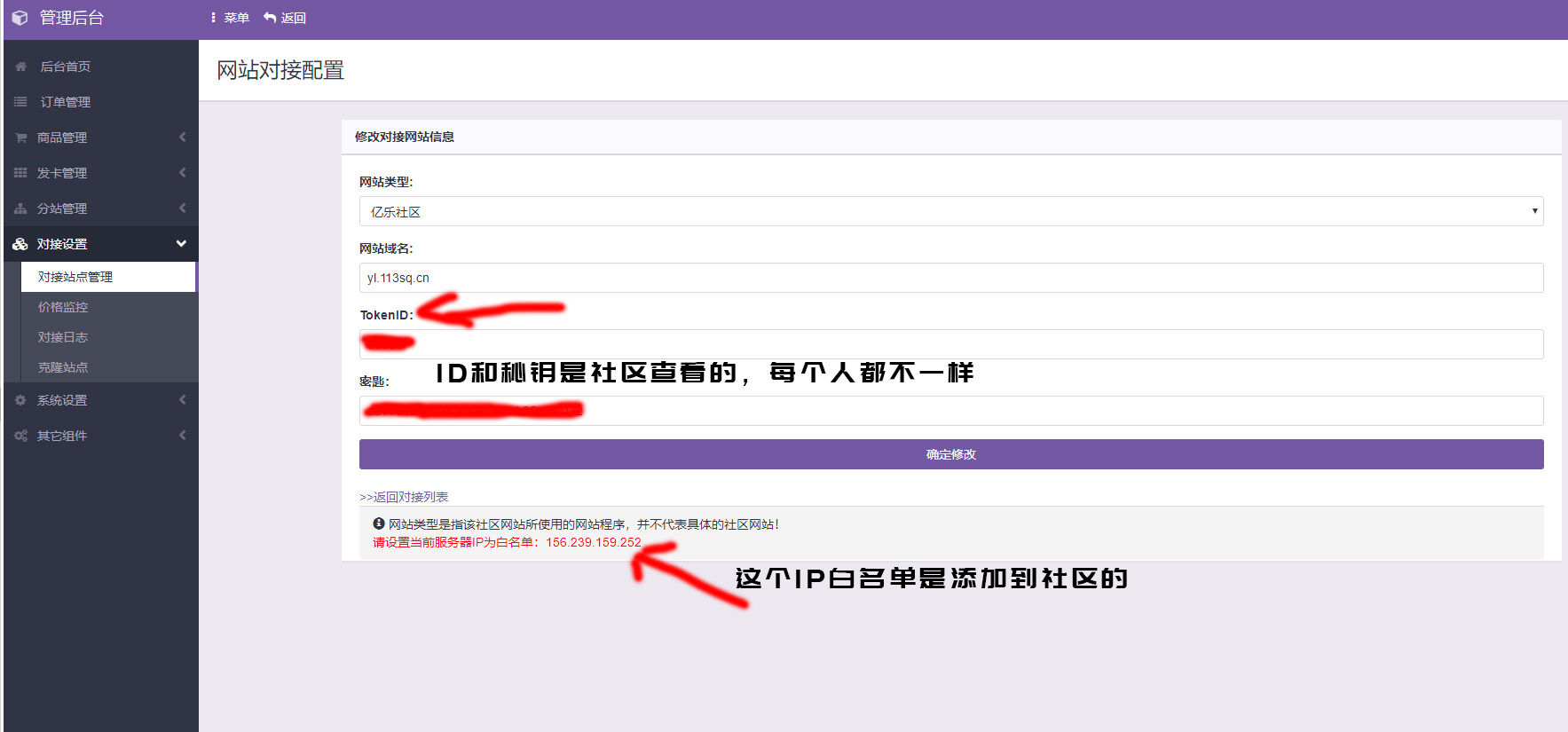Click the shopping cart icon for 商品管理
Image resolution: width=1568 pixels, height=732 pixels.
point(20,138)
